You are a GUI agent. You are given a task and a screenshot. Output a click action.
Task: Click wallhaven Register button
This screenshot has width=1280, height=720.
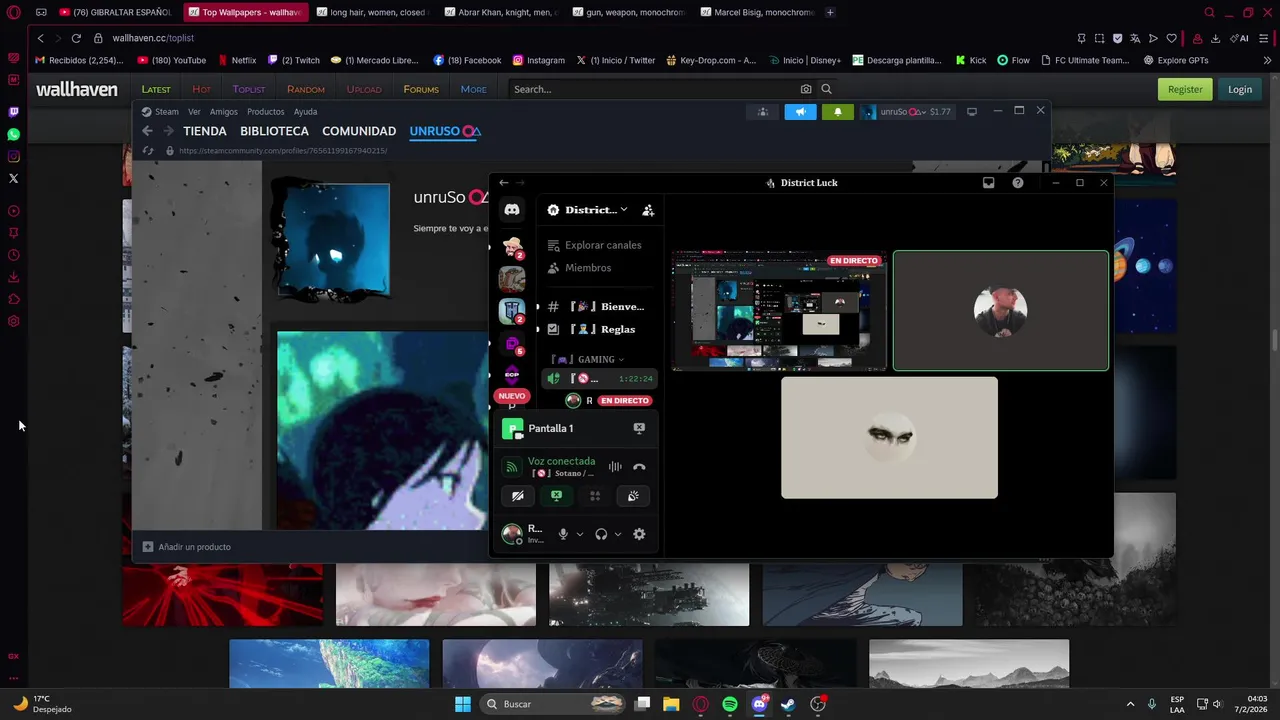tap(1185, 89)
